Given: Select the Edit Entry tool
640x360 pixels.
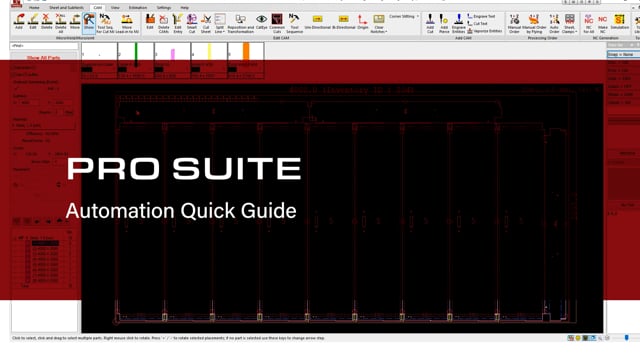Looking at the screenshot, I should pos(178,23).
